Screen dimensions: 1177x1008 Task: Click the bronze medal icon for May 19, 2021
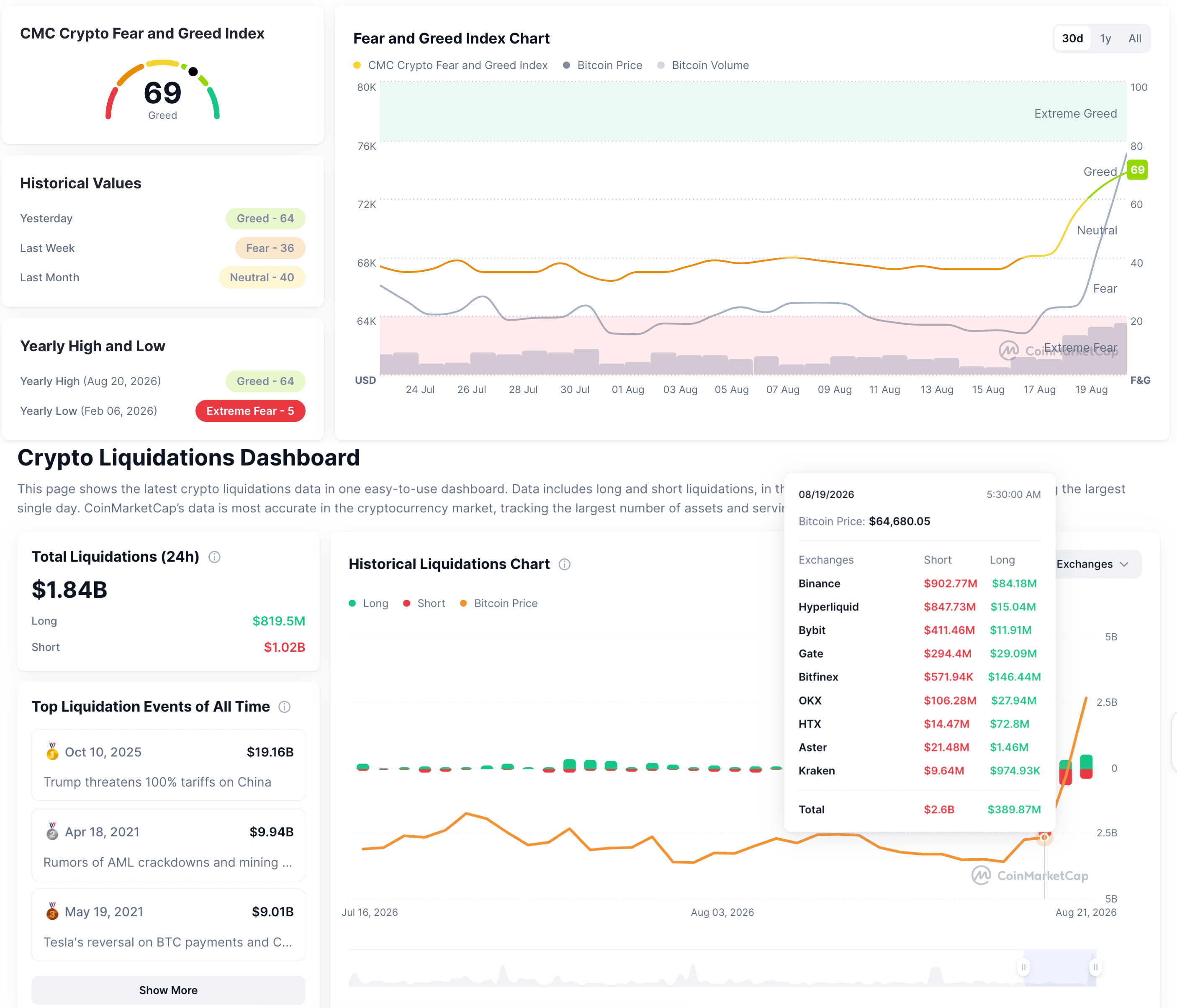pos(52,911)
